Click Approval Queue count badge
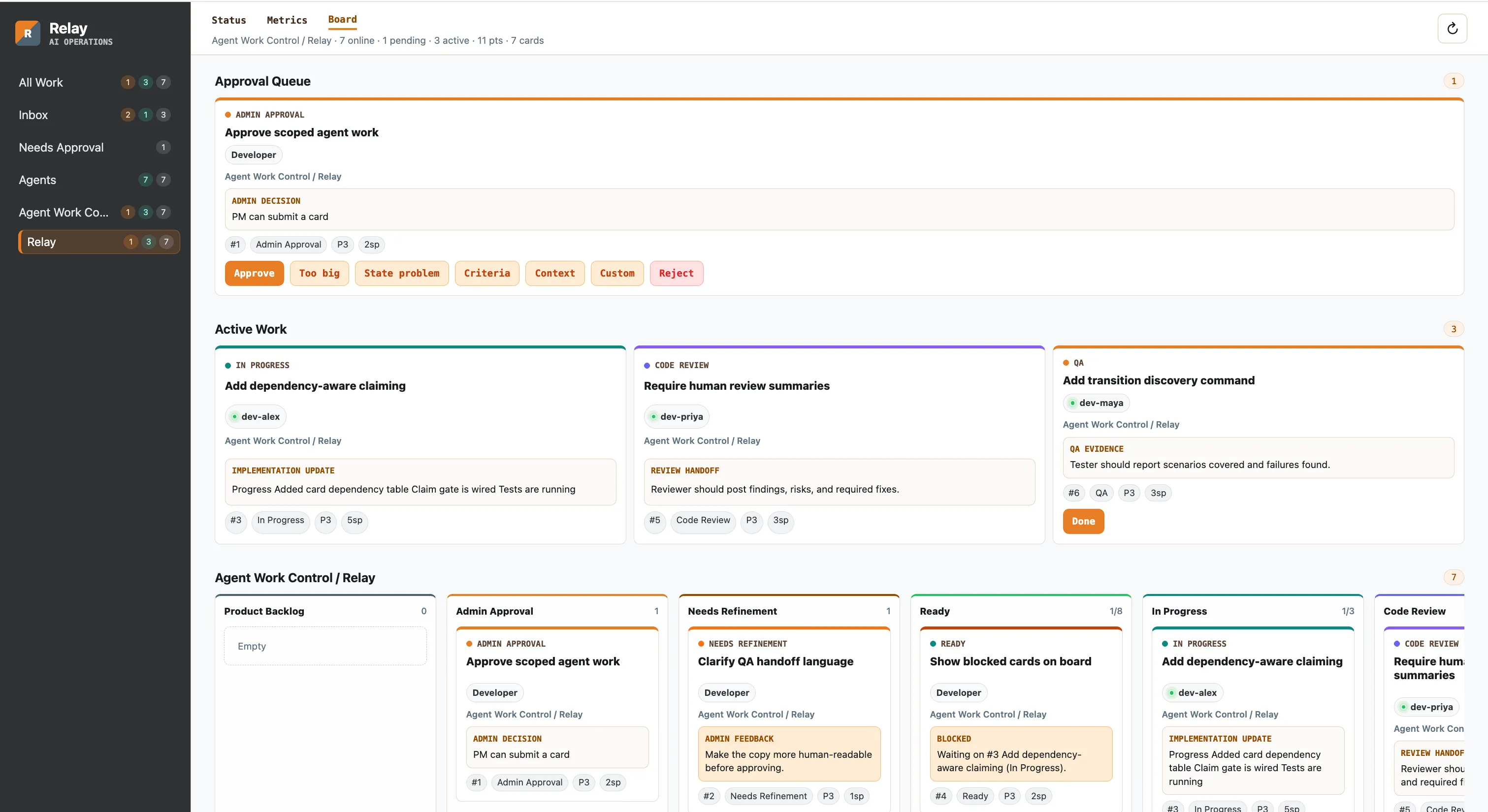Image resolution: width=1488 pixels, height=812 pixels. coord(1454,81)
